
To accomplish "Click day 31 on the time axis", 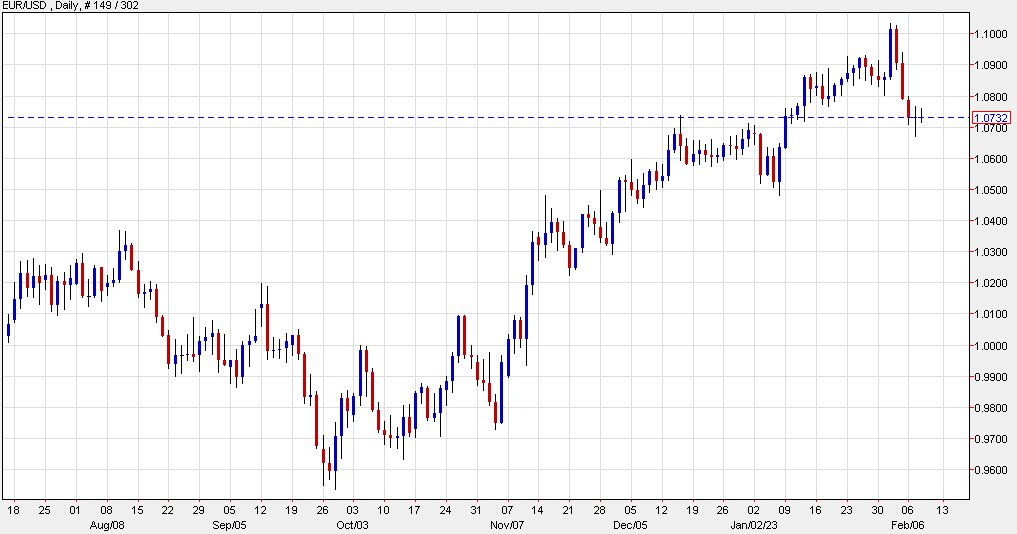I will pos(477,508).
